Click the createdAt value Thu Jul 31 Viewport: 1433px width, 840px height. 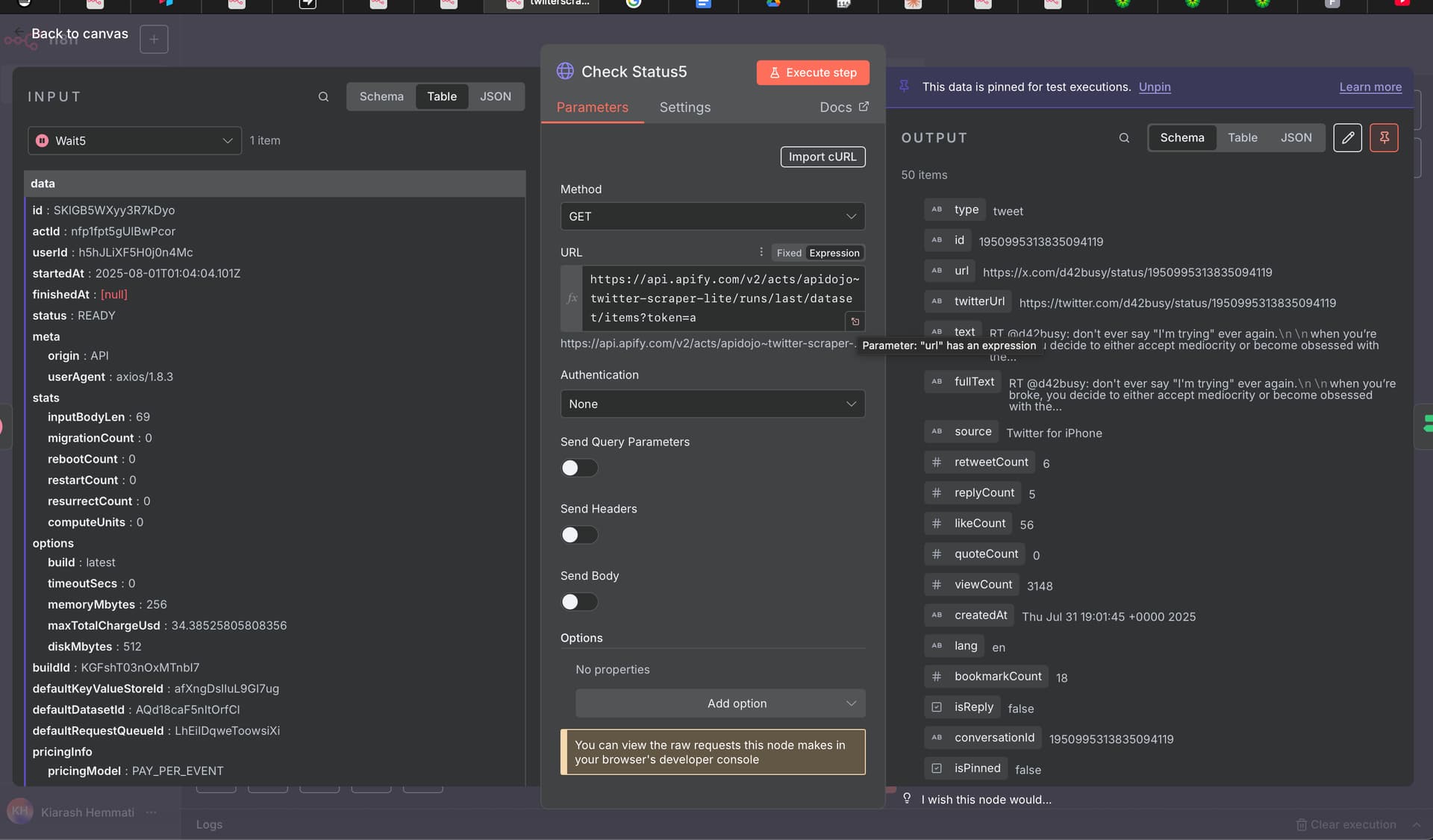click(x=1108, y=617)
